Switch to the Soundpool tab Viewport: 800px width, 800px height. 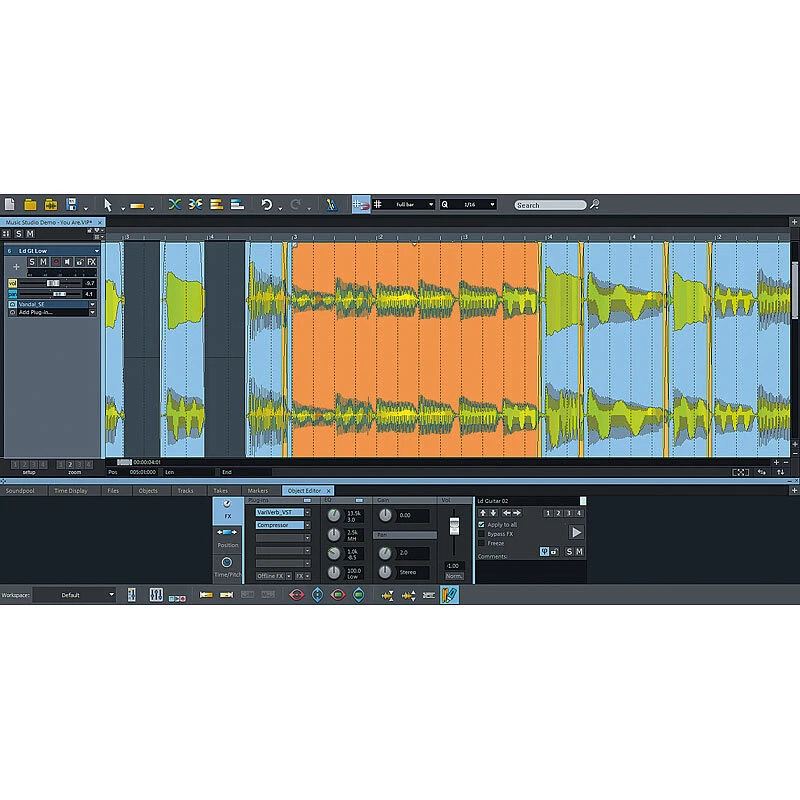[x=18, y=491]
